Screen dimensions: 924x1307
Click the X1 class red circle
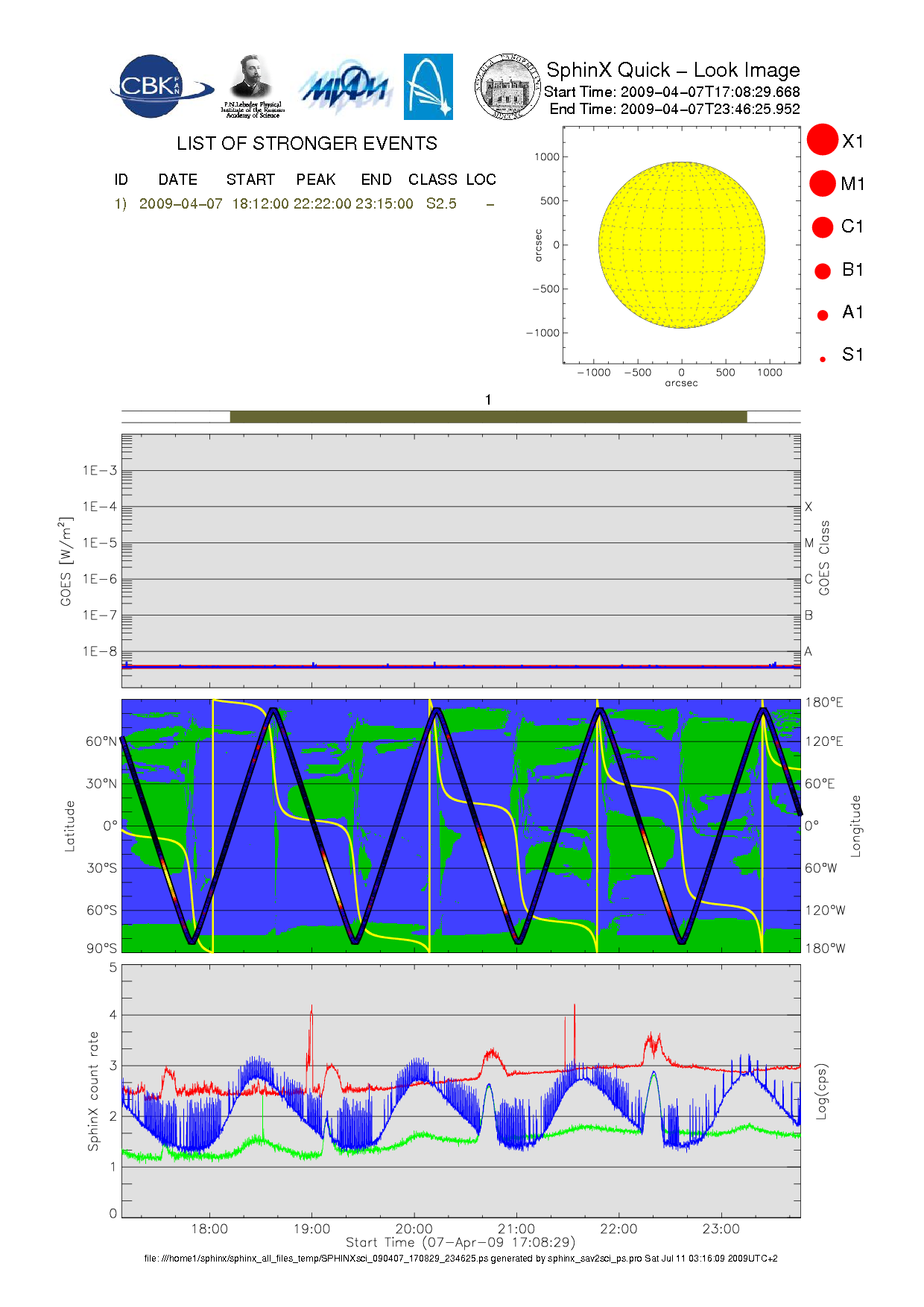(x=823, y=140)
